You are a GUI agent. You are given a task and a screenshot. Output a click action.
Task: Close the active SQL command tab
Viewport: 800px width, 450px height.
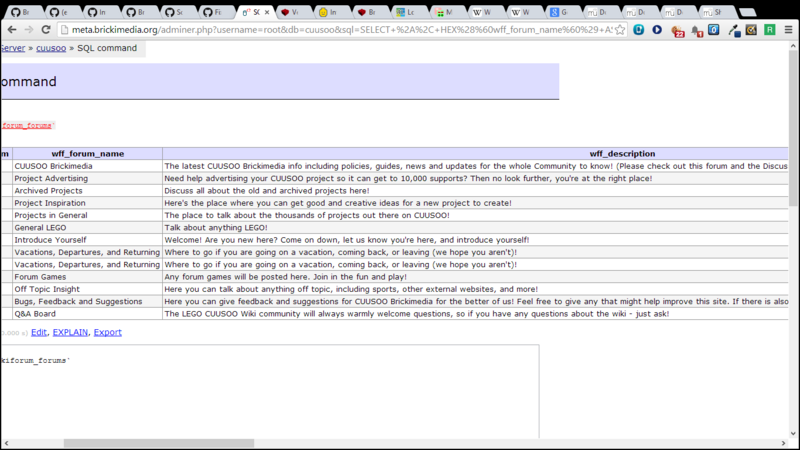267,12
